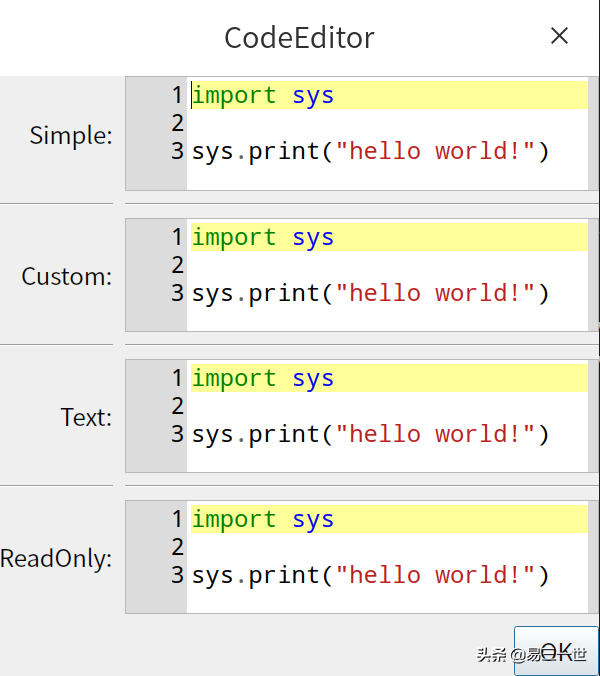Viewport: 600px width, 676px height.
Task: Click 'import sys' line in Custom editor
Action: click(263, 238)
